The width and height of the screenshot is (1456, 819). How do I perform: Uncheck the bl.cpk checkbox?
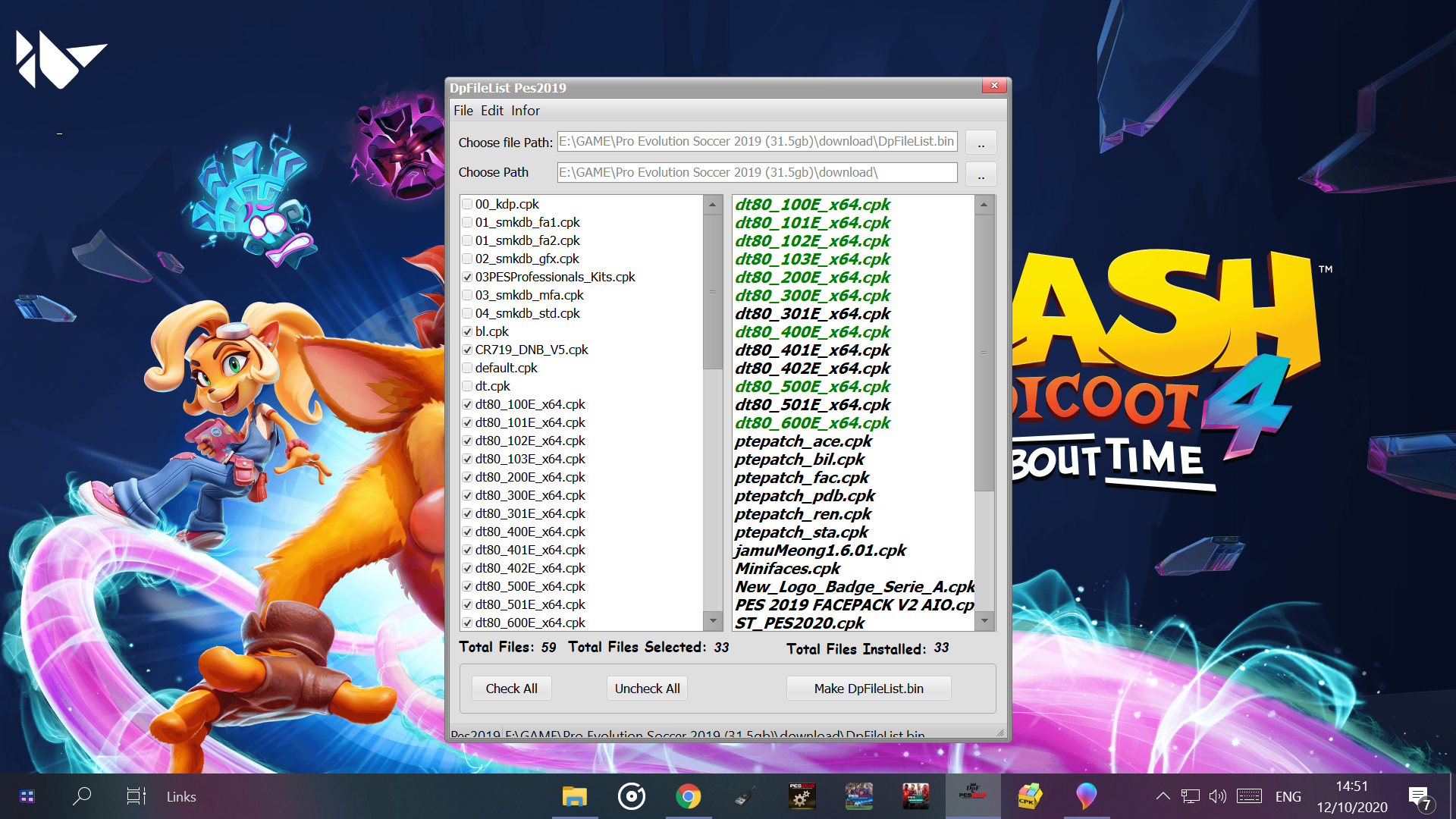(x=468, y=331)
